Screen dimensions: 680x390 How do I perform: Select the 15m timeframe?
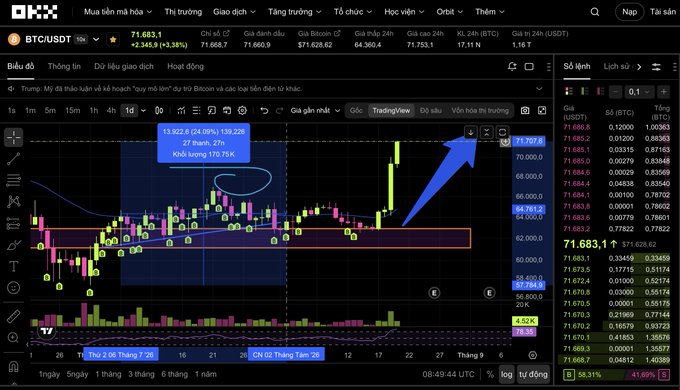tap(72, 110)
